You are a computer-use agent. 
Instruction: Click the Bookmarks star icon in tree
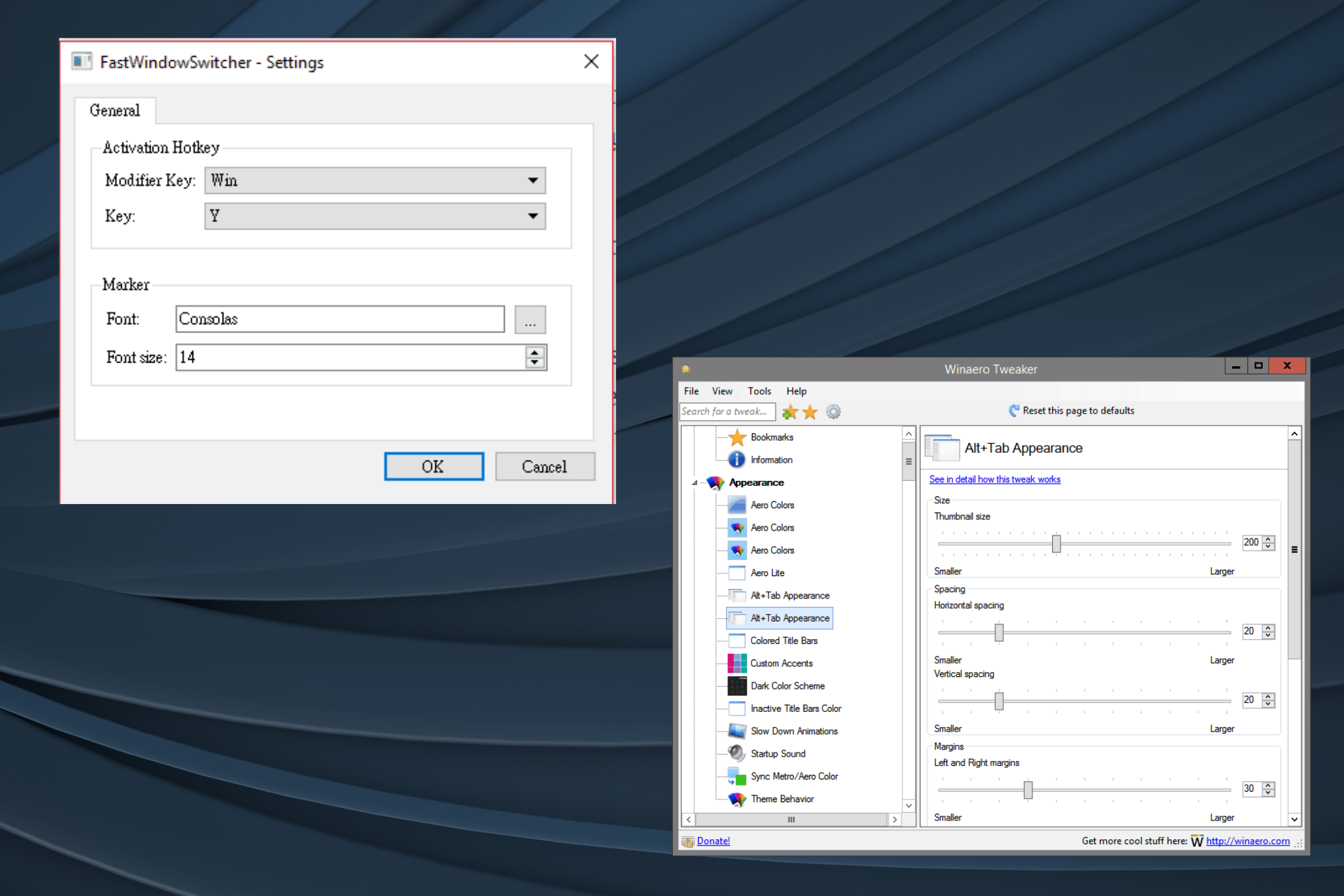[x=737, y=437]
